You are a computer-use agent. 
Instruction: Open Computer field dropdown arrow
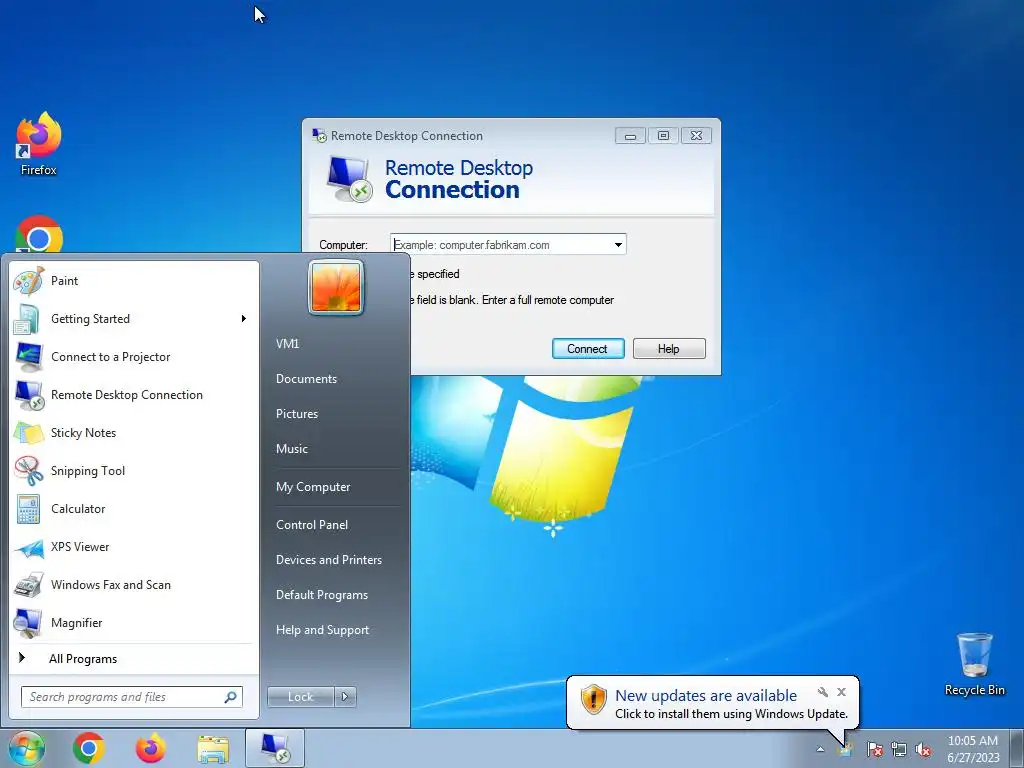pyautogui.click(x=618, y=245)
